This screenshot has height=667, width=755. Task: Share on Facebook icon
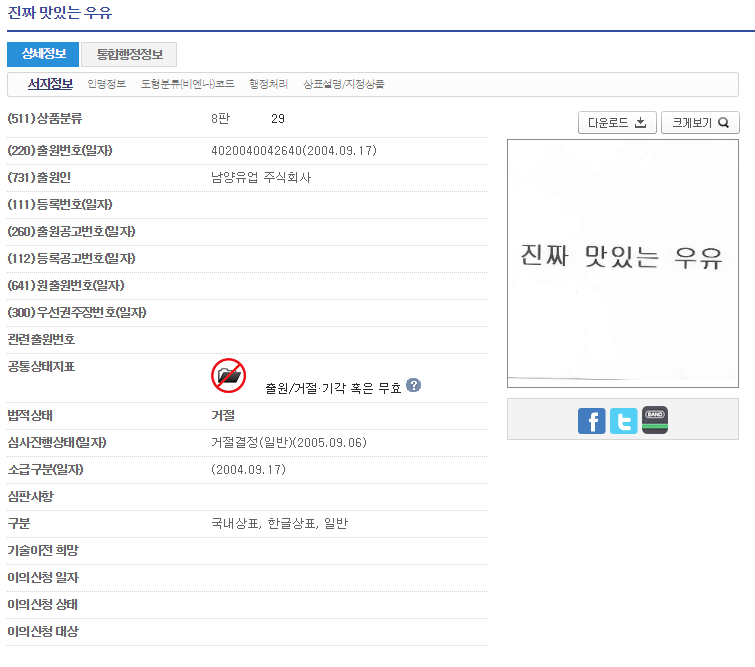pos(591,420)
